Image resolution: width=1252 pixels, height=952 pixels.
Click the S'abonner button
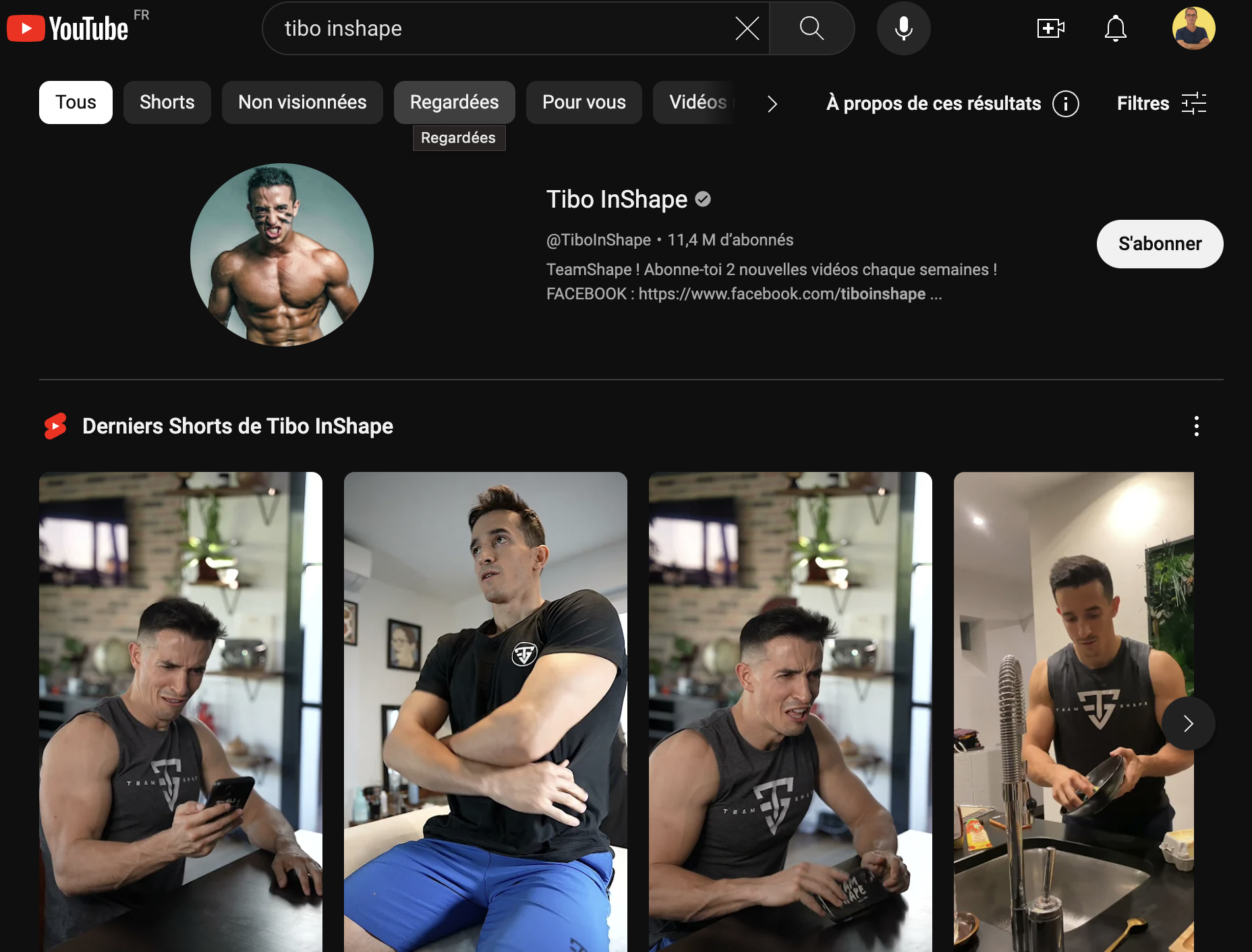[1160, 244]
